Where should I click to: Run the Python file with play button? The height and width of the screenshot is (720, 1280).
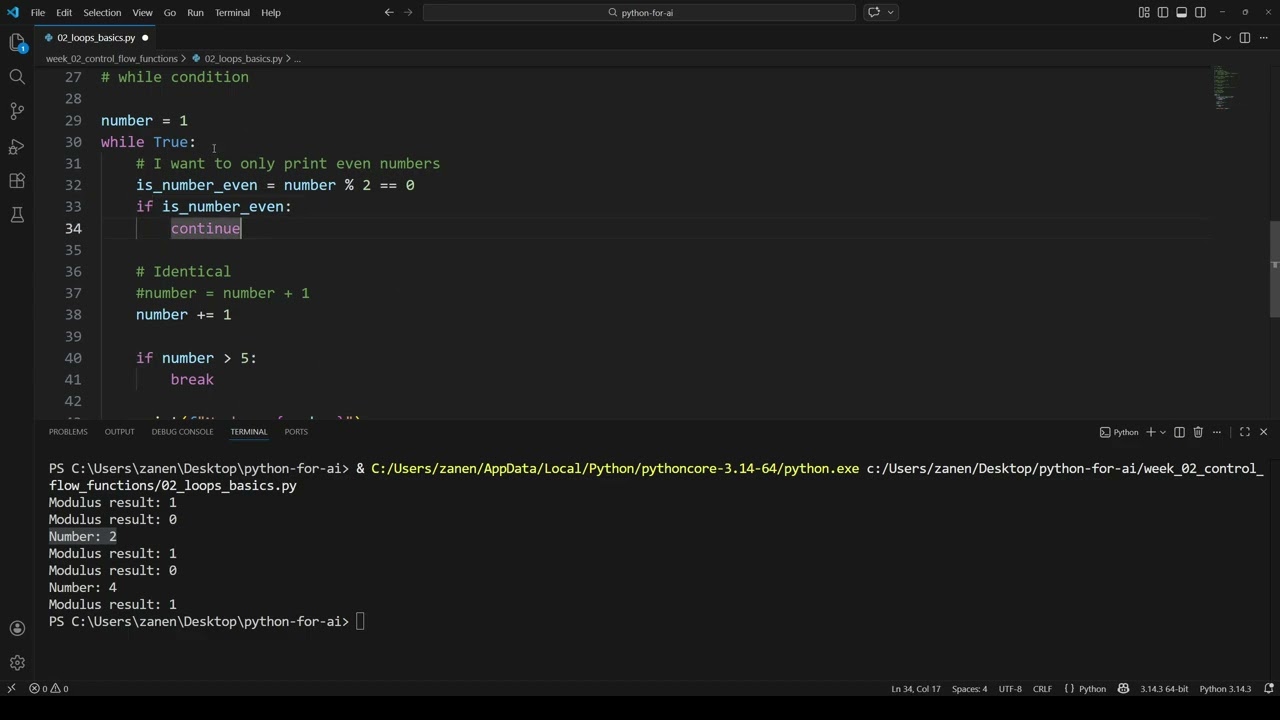1217,38
